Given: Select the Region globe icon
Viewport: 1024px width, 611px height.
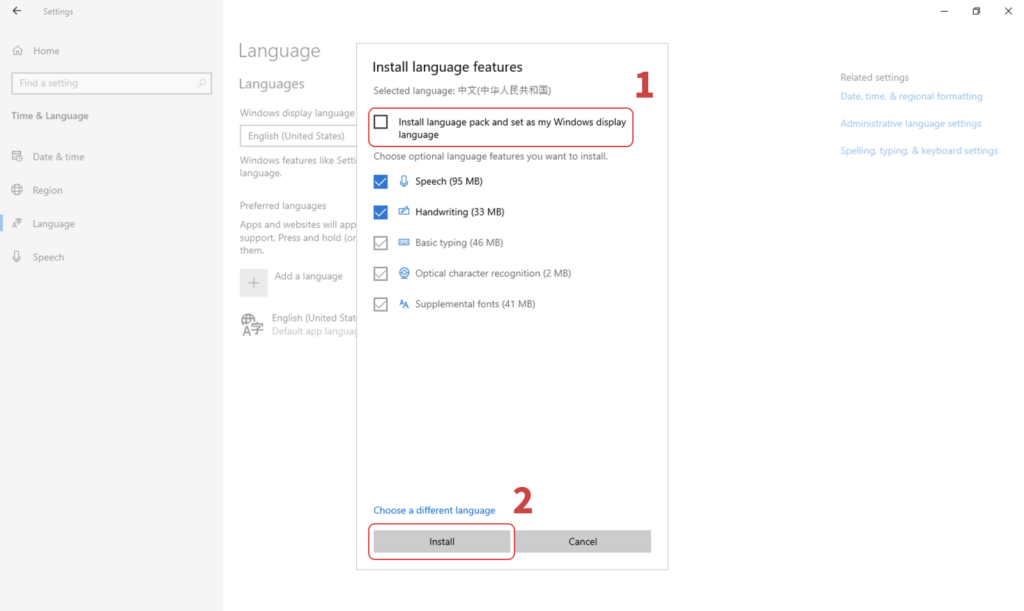Looking at the screenshot, I should click(18, 190).
